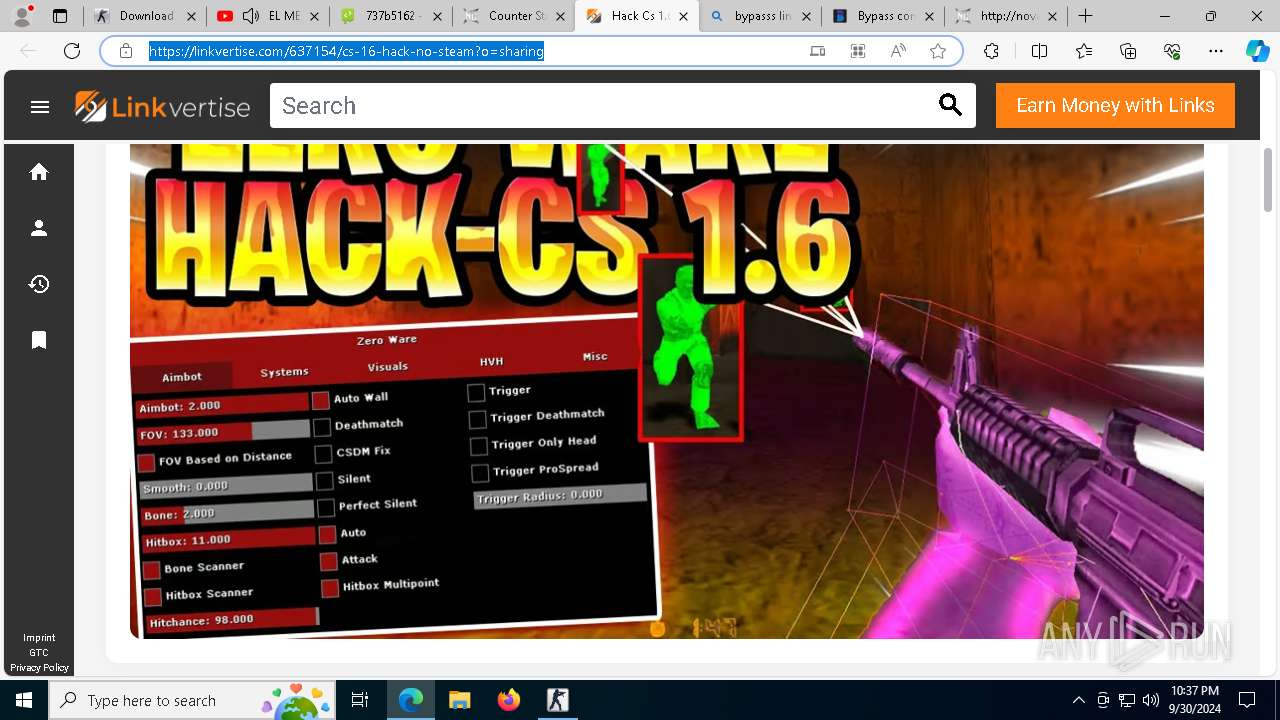Screen dimensions: 1280x720
Task: Open Edge Settings and more menu
Action: 1216,51
